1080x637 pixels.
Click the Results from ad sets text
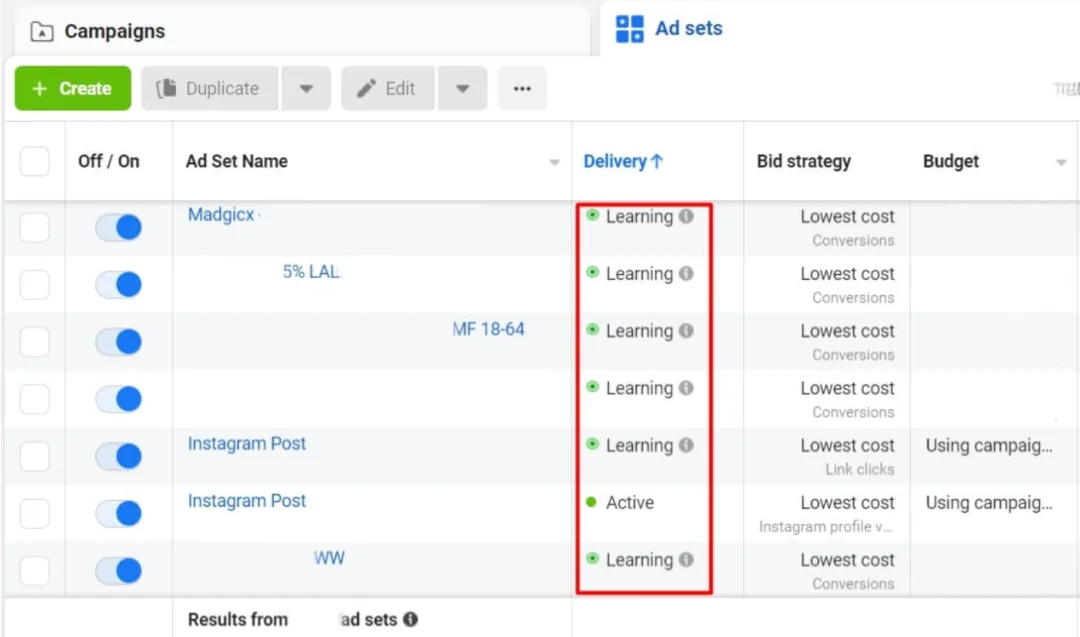pos(293,619)
